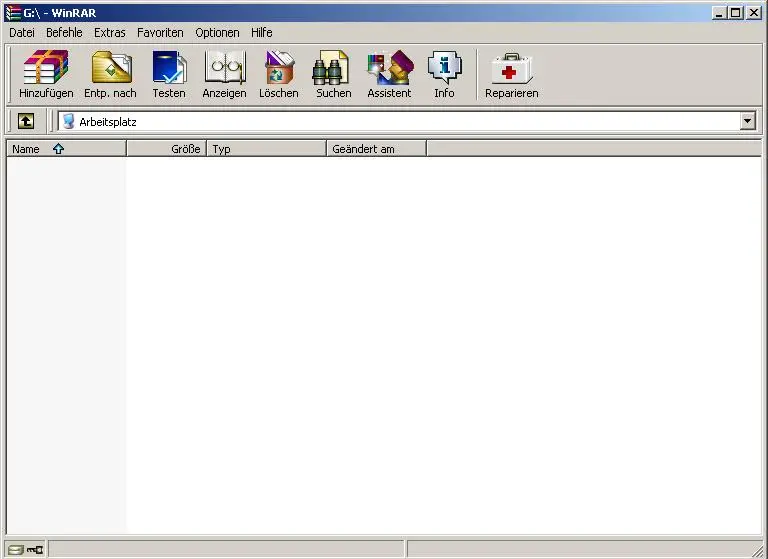Image resolution: width=768 pixels, height=559 pixels.
Task: Sort by the Typ column header
Action: click(266, 149)
